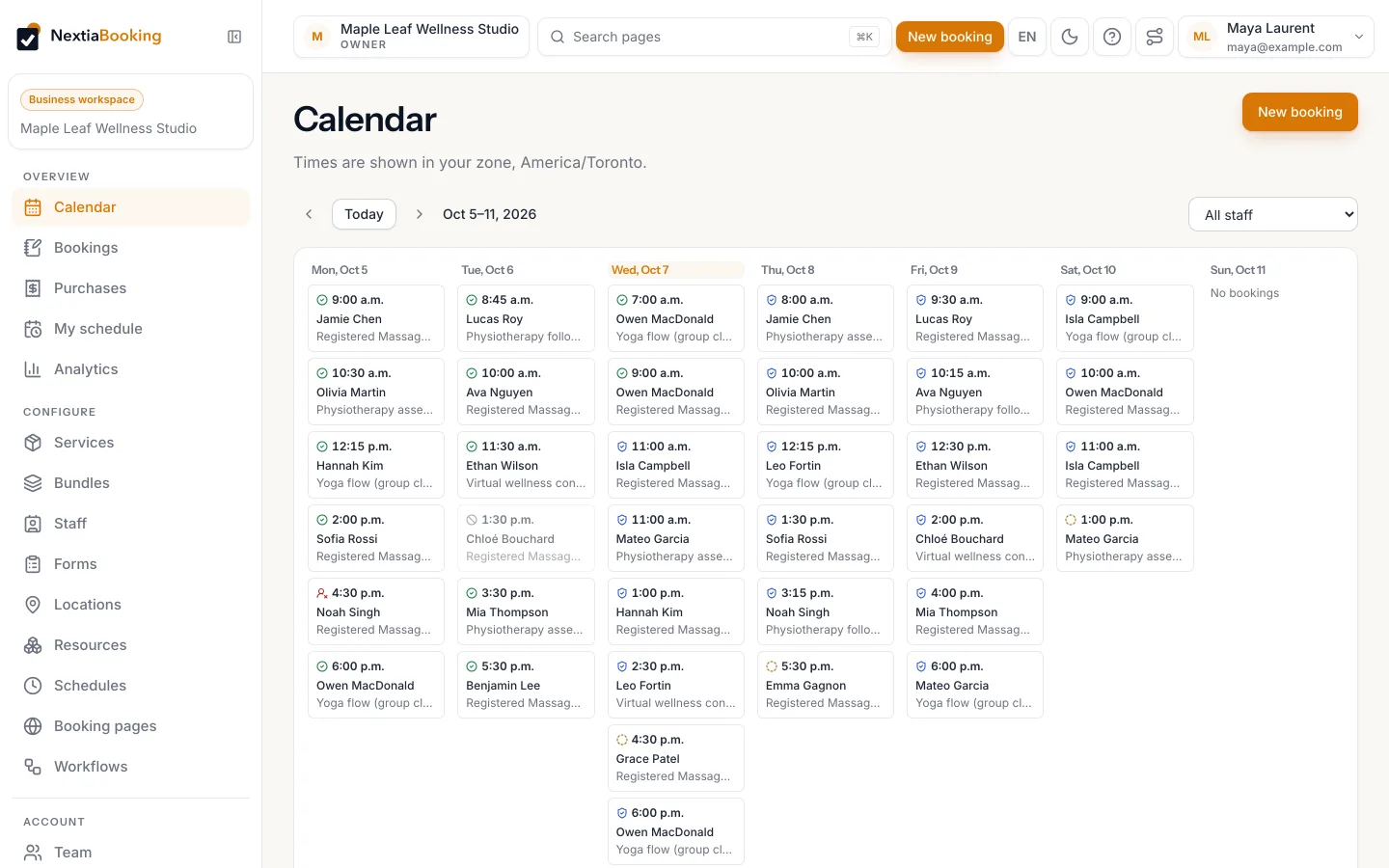Screen dimensions: 1389x868
Task: Open the help question-mark icon
Action: pos(1112,37)
